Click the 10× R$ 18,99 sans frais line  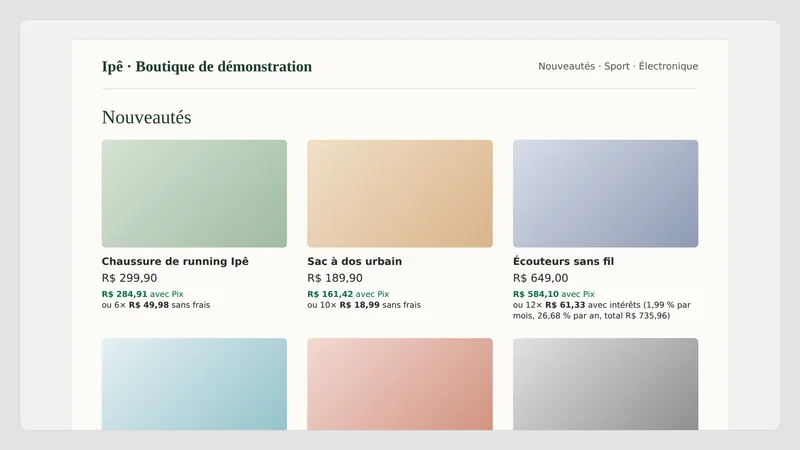(364, 305)
